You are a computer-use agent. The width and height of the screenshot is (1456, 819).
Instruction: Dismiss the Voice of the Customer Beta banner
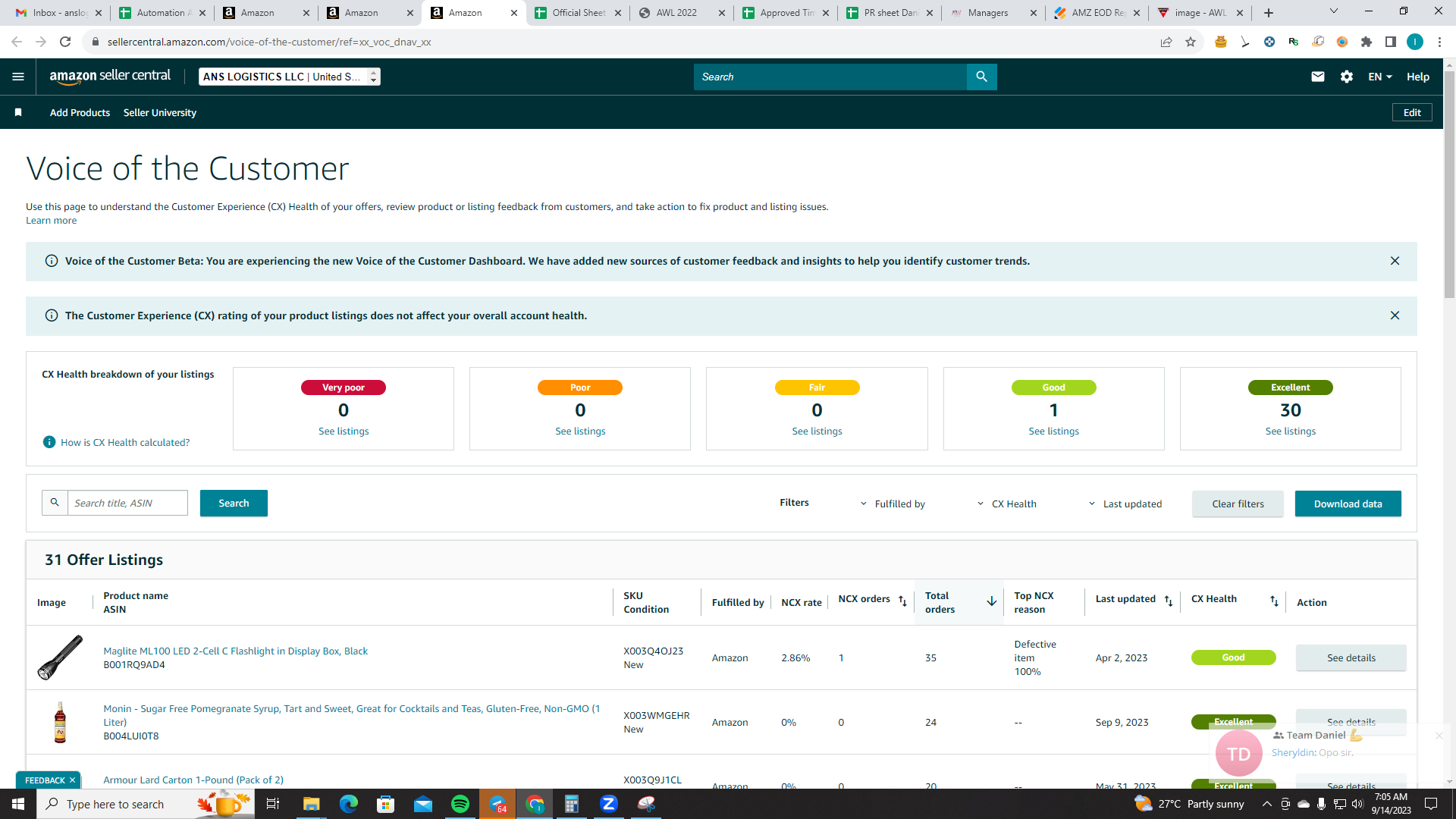pos(1395,261)
